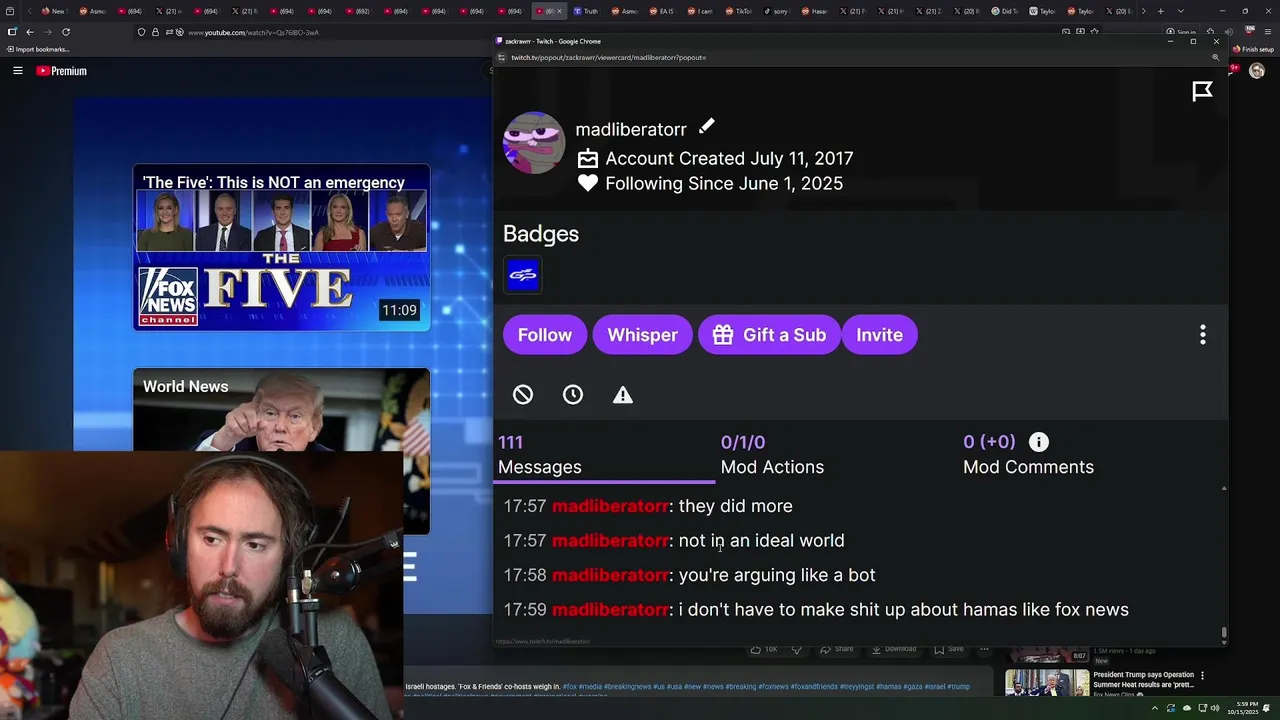Click the message list scrollbar
Image resolution: width=1280 pixels, height=720 pixels.
click(1224, 634)
